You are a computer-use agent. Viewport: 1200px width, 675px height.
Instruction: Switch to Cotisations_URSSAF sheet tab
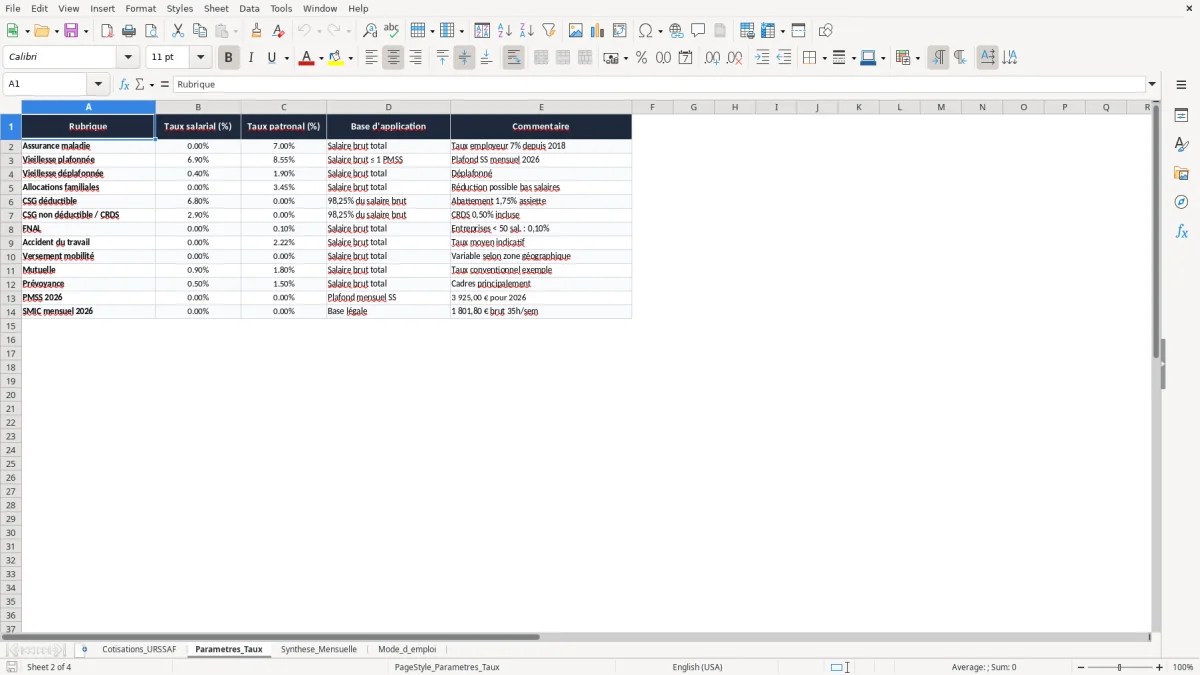pyautogui.click(x=139, y=649)
